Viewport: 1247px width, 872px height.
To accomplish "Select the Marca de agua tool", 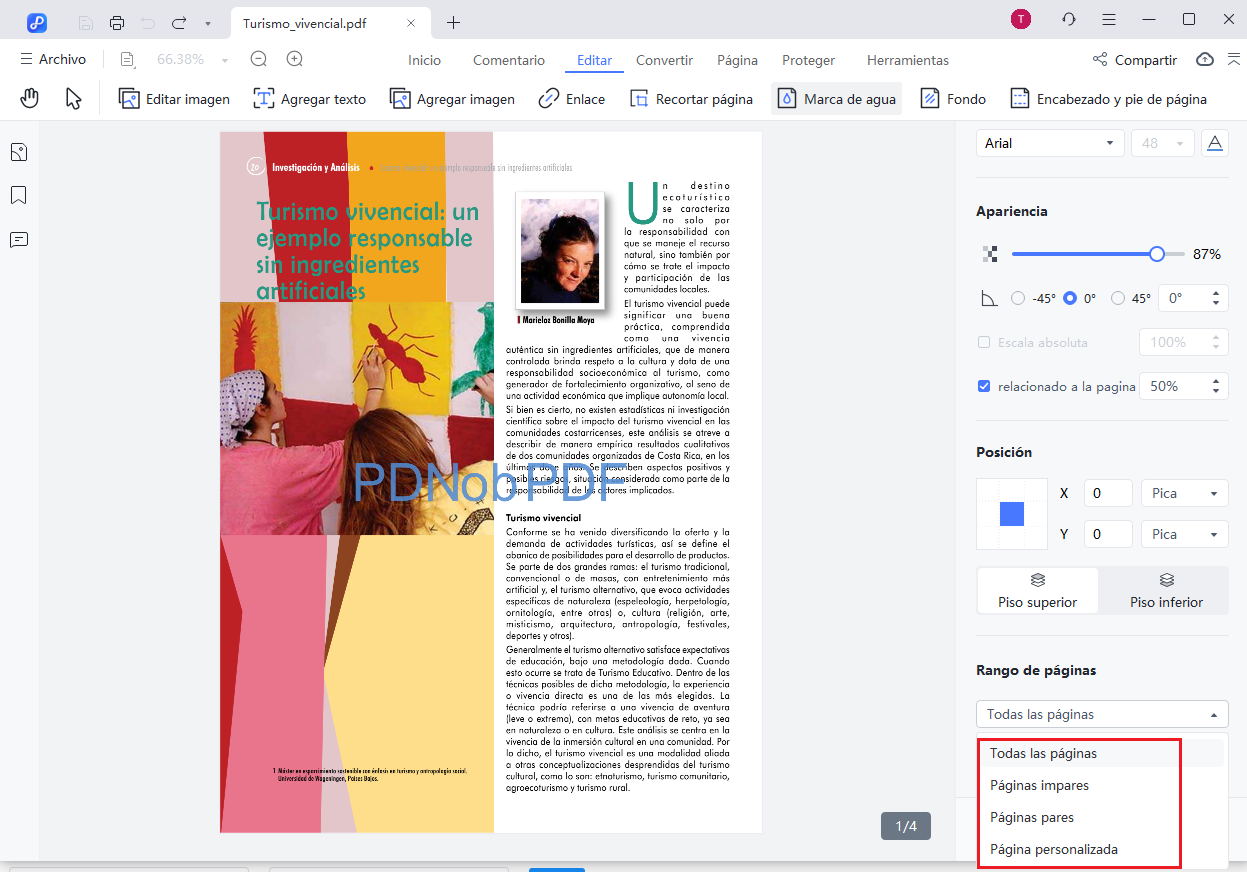I will tap(836, 98).
